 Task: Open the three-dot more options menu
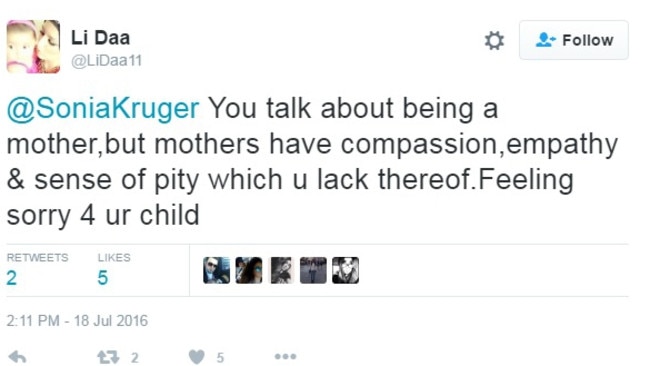tap(285, 356)
